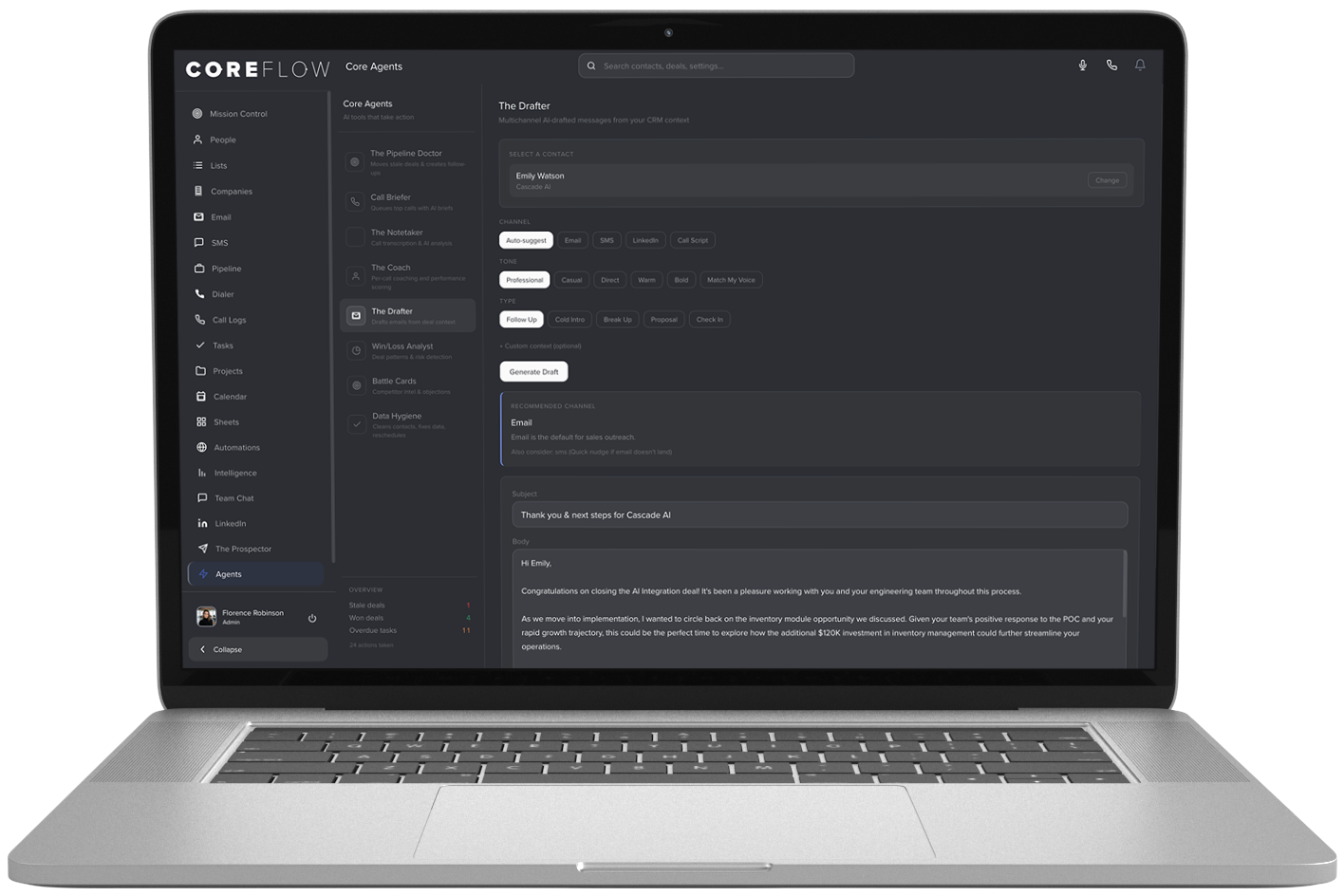Click the Calendar icon in sidebar
This screenshot has width=1344, height=896.
click(201, 397)
